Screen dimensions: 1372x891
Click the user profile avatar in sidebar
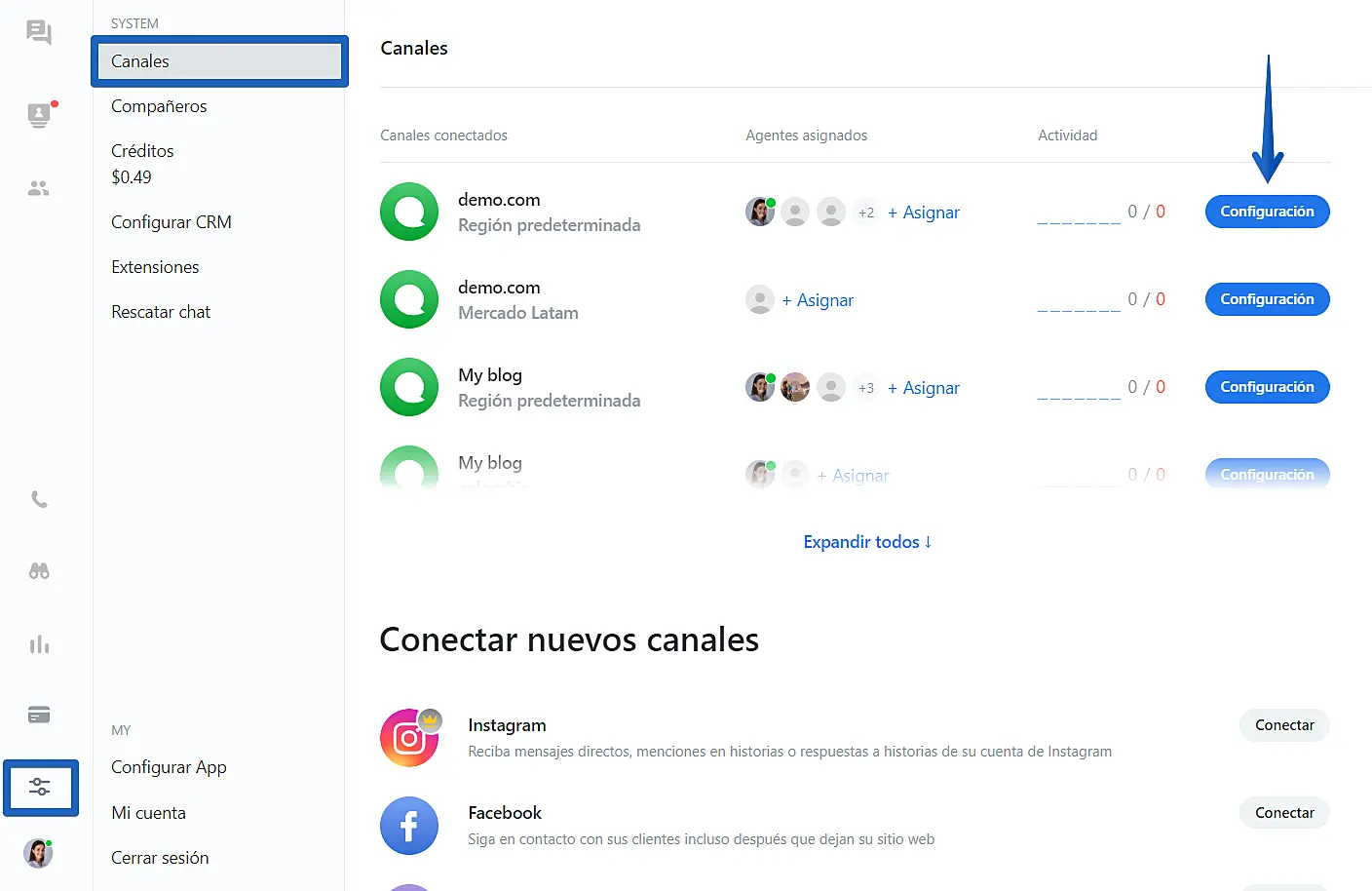38,853
